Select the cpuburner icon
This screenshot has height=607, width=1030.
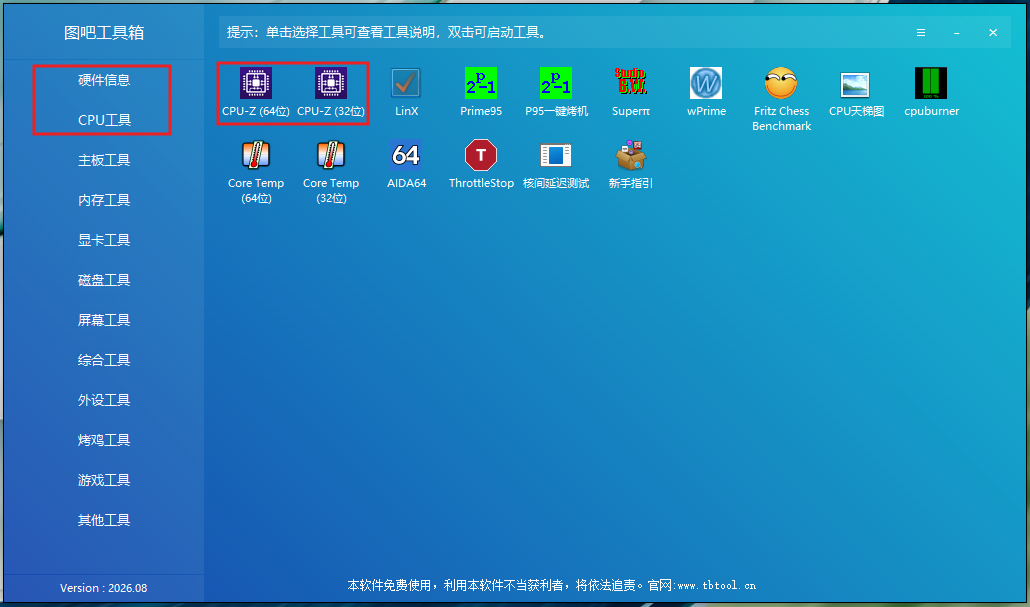coord(931,83)
